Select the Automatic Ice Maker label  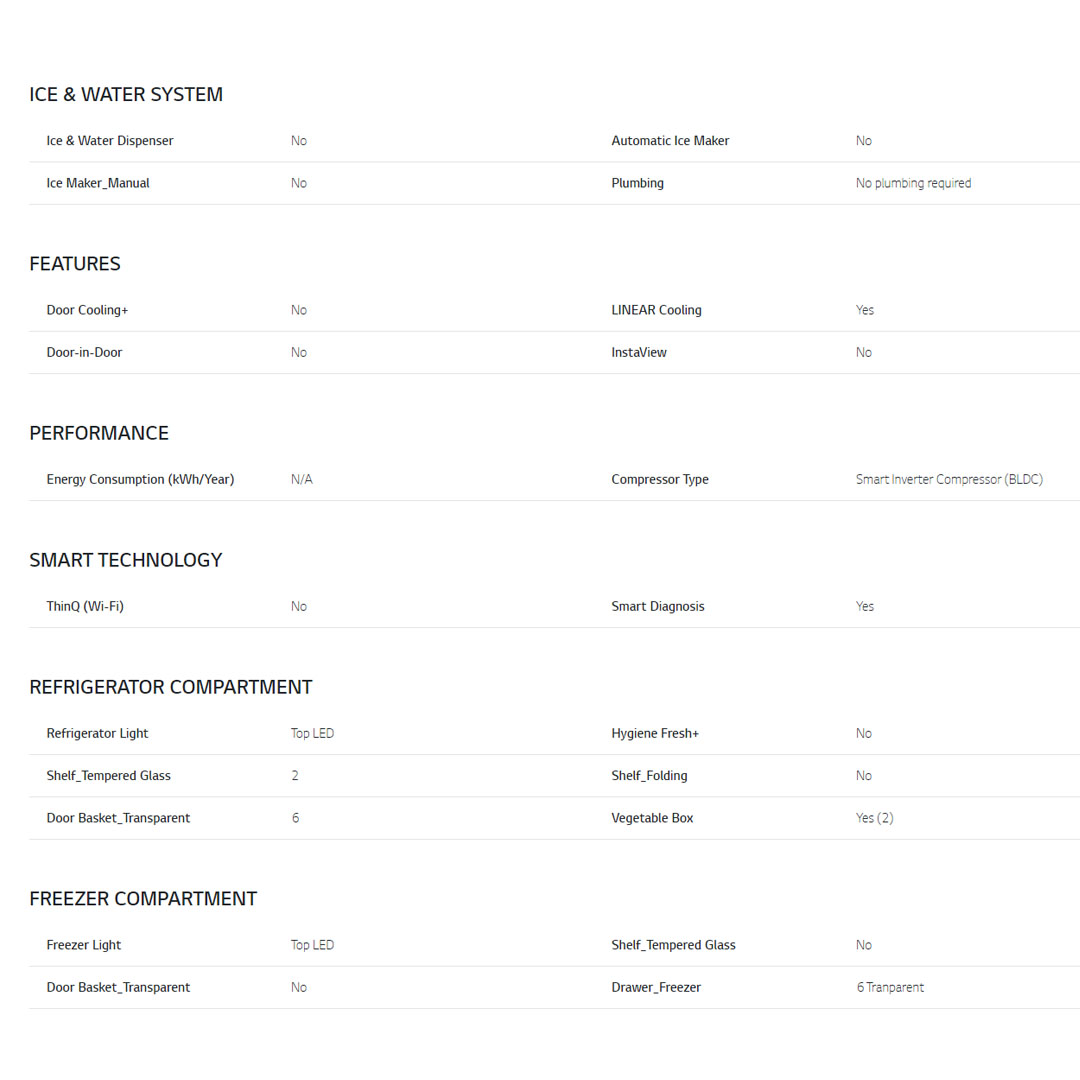[x=670, y=141]
